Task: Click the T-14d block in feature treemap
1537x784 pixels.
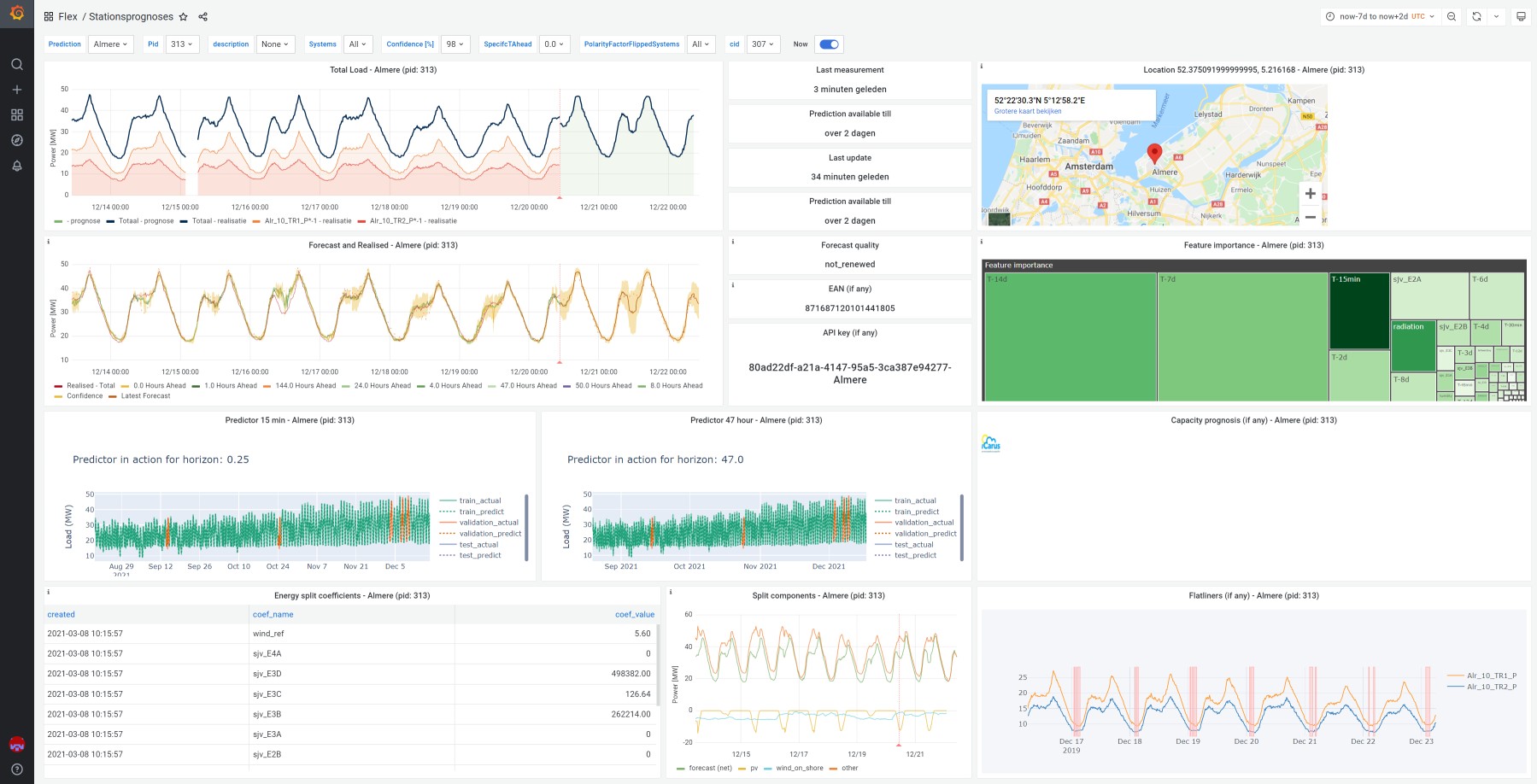Action: (1070, 336)
